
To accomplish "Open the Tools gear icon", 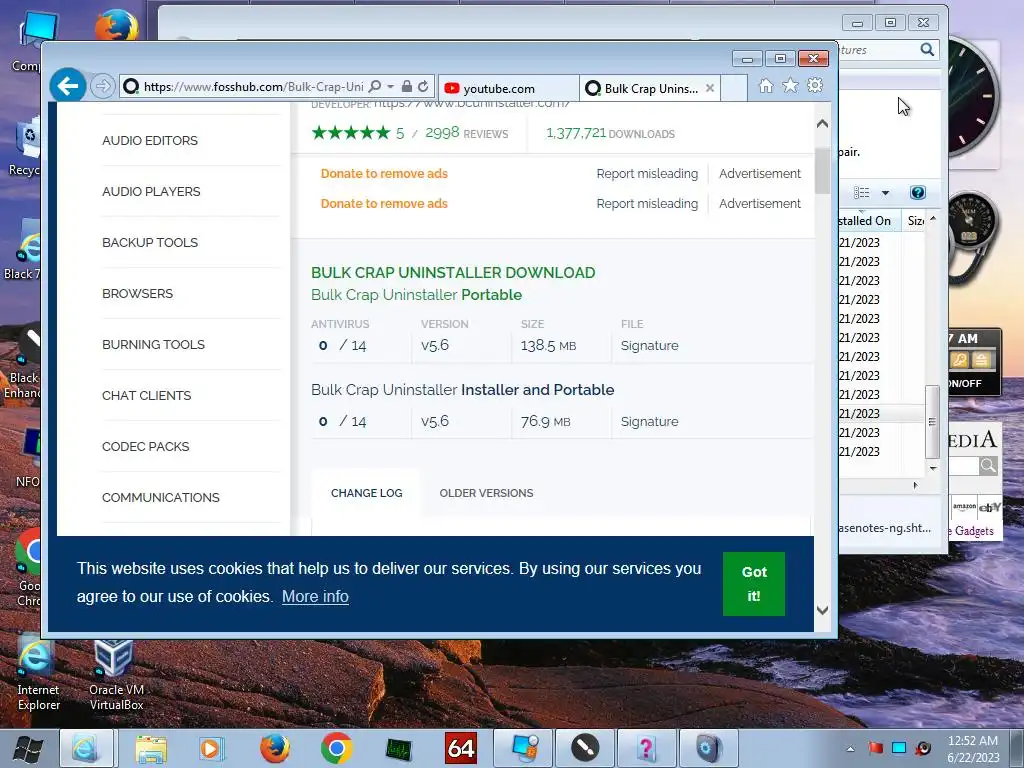I will tap(815, 86).
